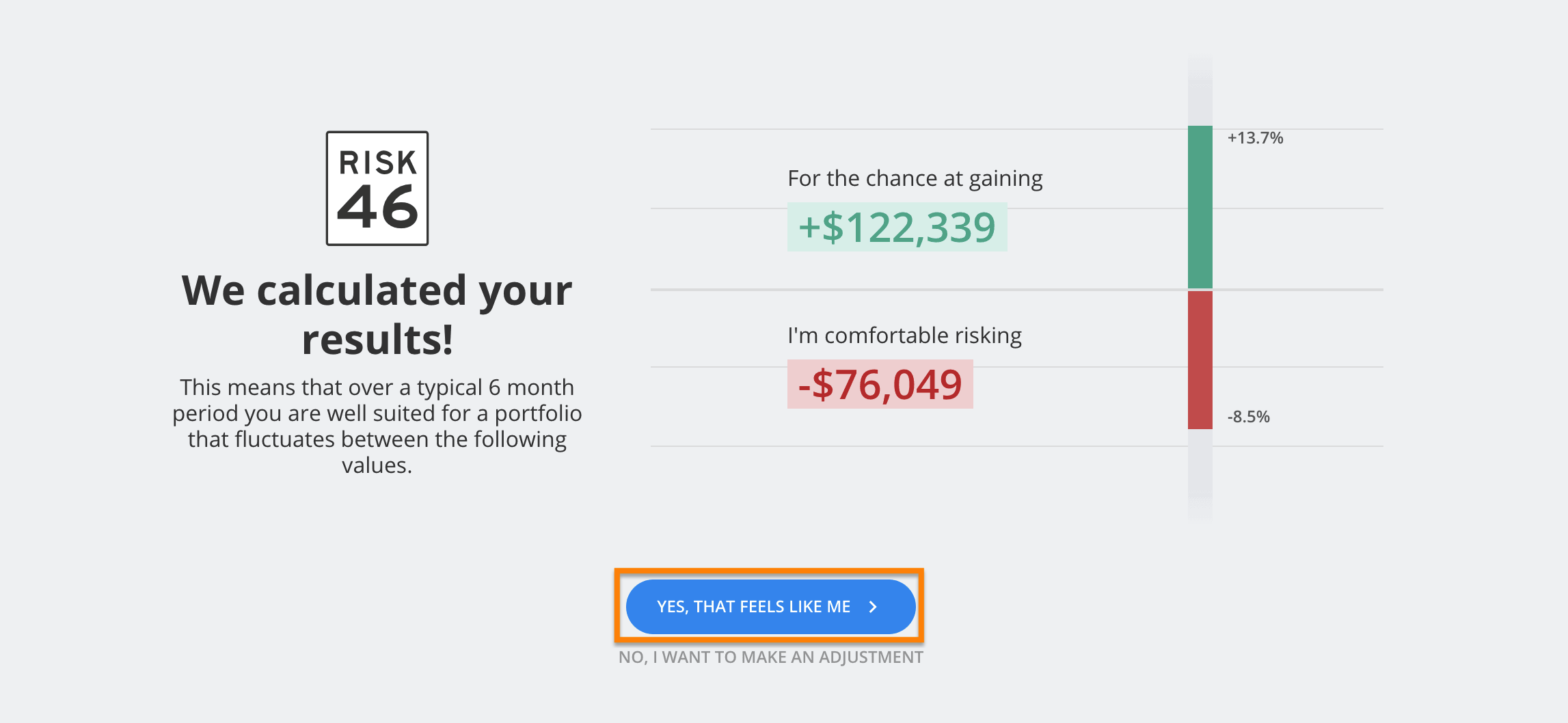Screen dimensions: 1568x723
Task: Click the gray bar section above the green
Action: 1200,92
